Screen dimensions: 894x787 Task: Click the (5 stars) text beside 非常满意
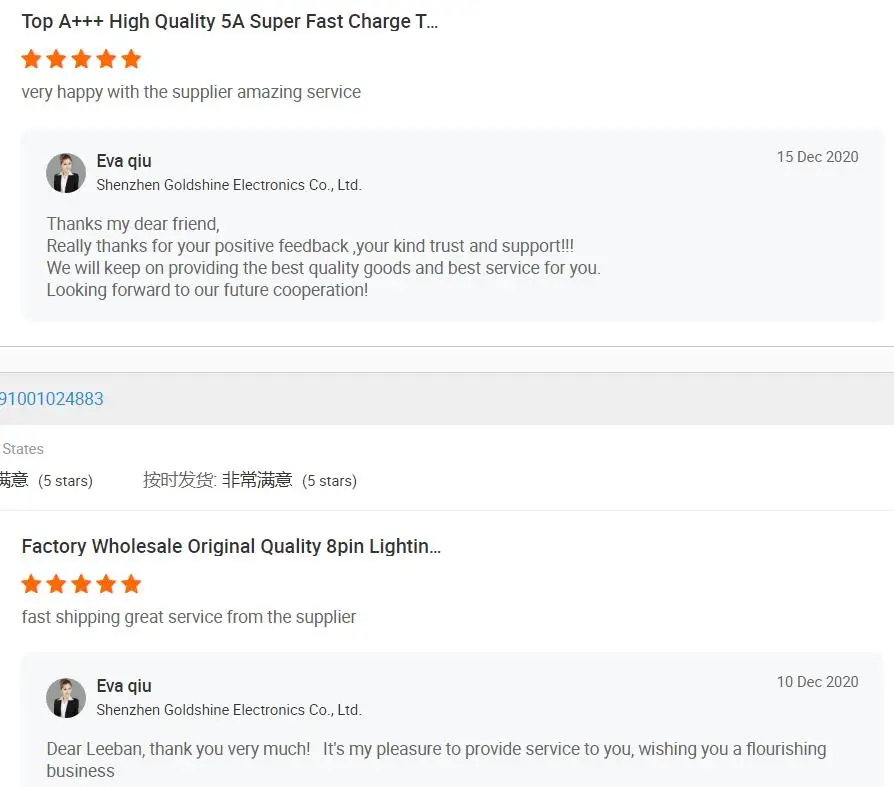click(329, 481)
